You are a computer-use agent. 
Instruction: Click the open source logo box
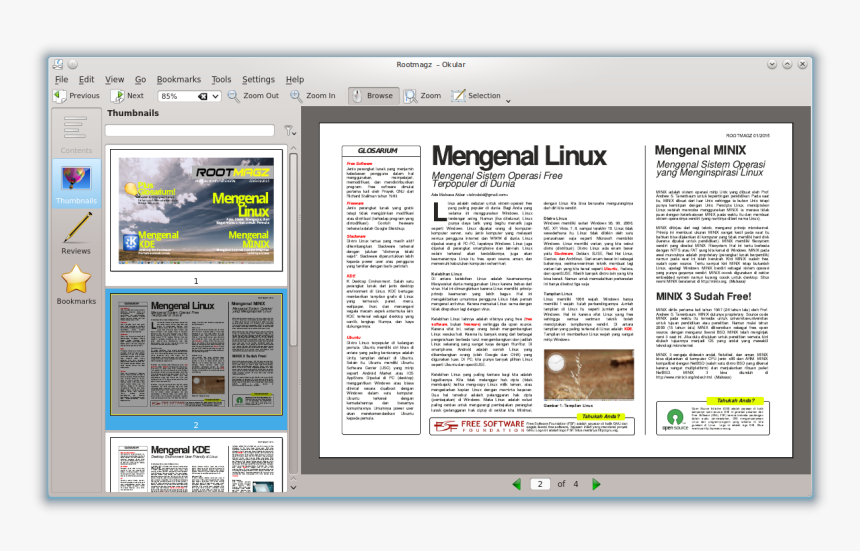pos(712,418)
